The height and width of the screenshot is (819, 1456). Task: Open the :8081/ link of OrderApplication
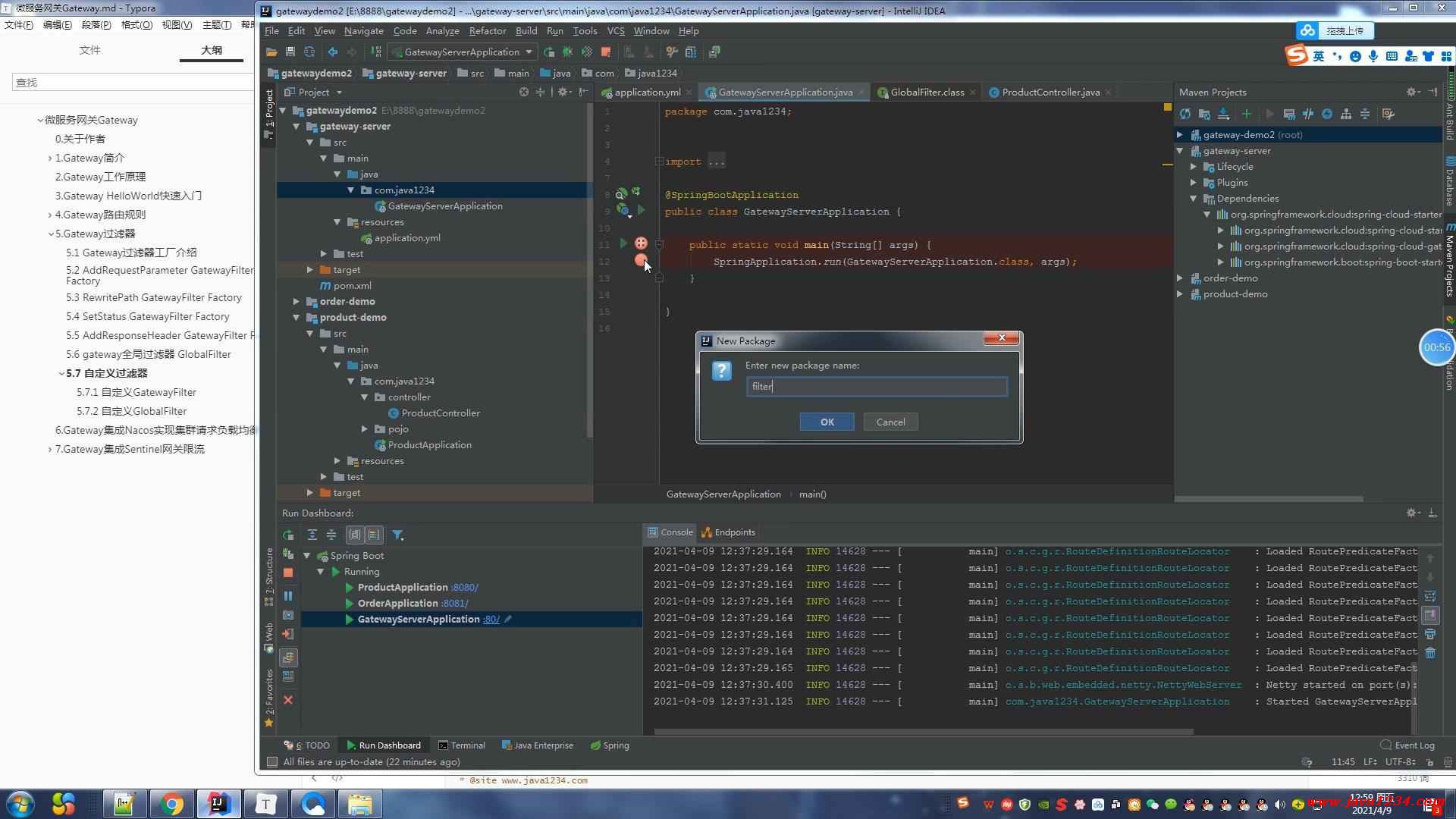pos(454,603)
